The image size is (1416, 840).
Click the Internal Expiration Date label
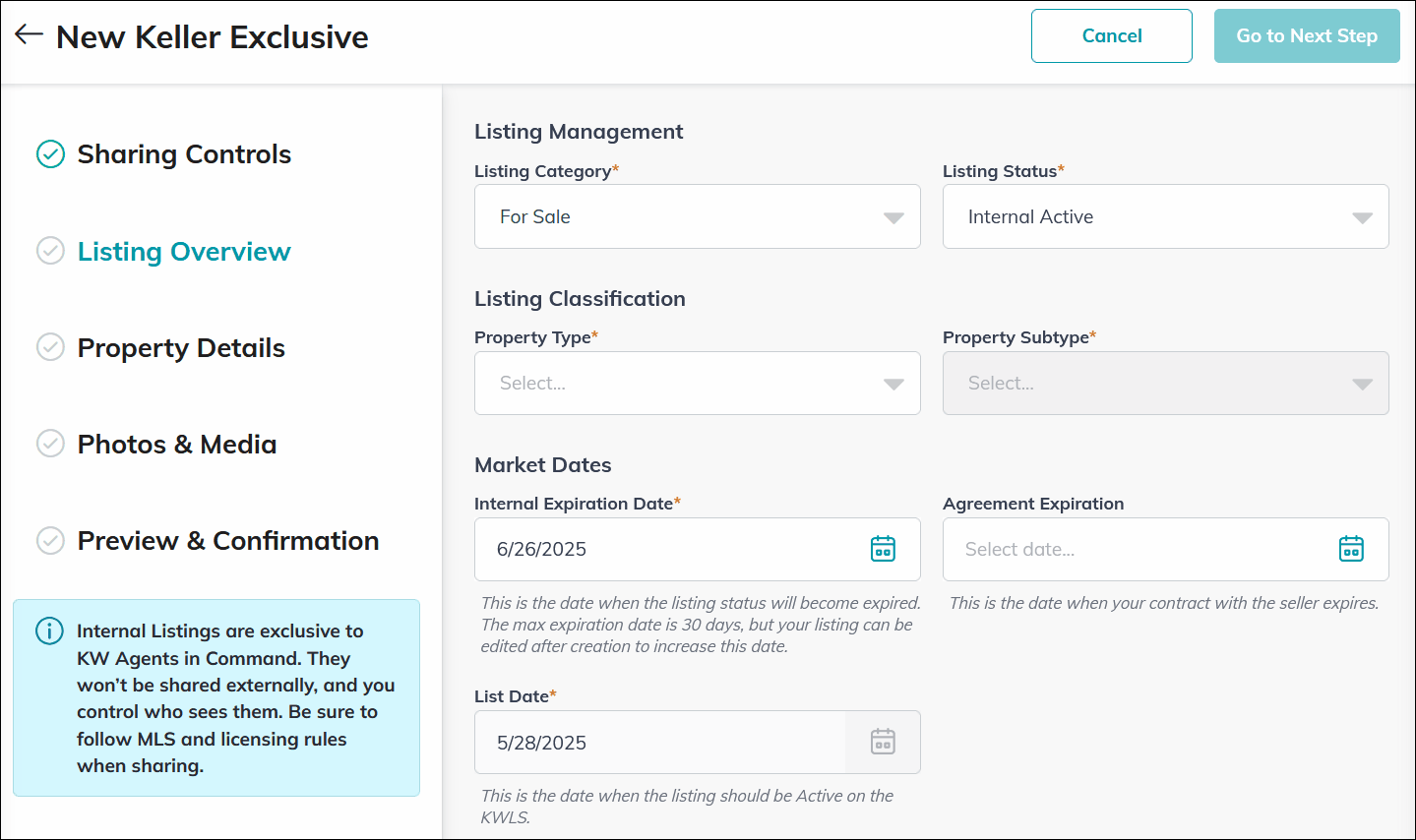tap(578, 504)
